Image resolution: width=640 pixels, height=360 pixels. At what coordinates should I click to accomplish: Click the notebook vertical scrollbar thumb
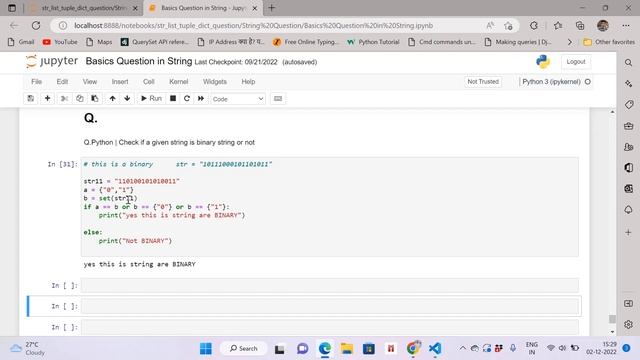pos(612,319)
